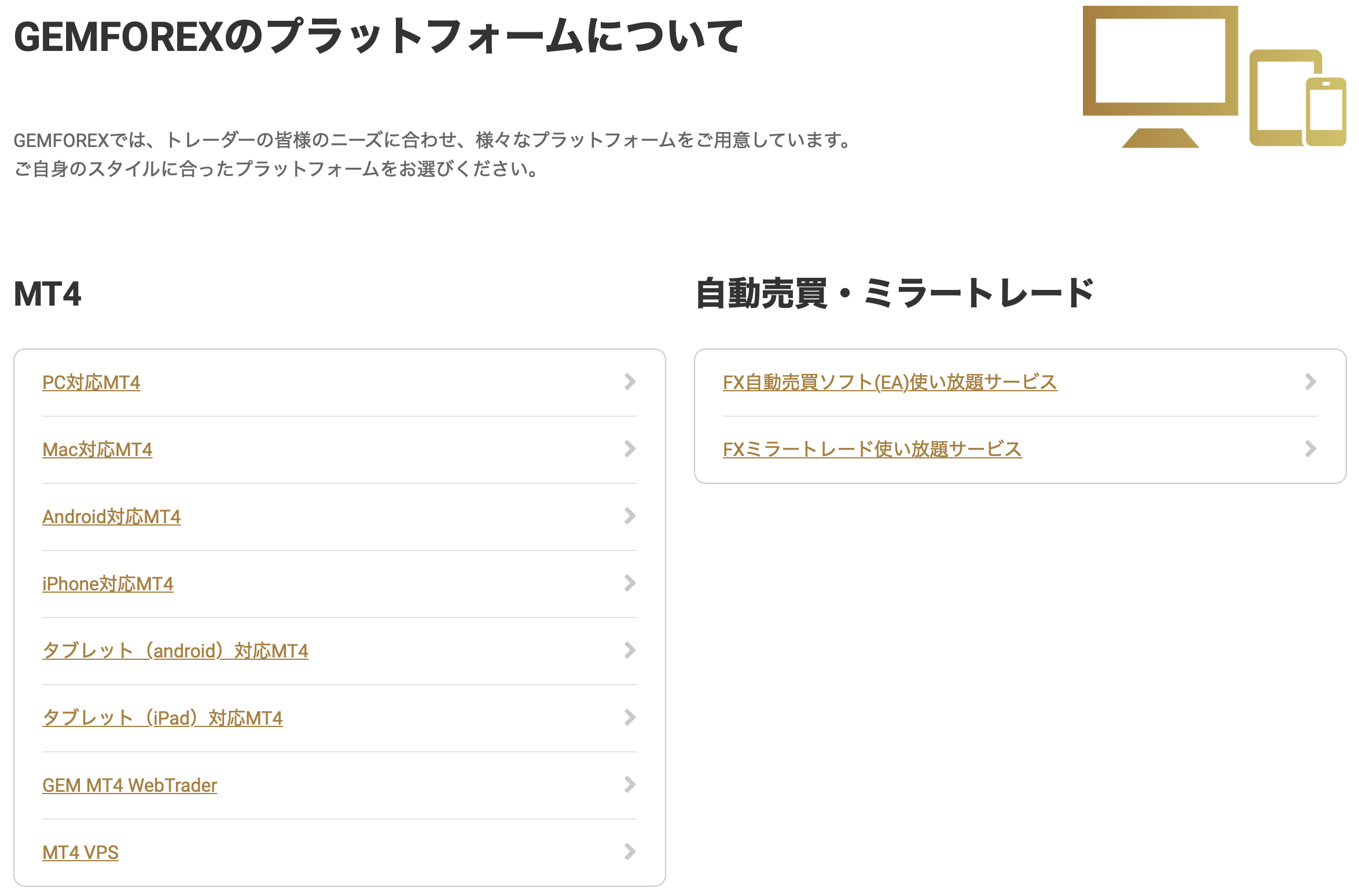Click chevron beside タブレット(android)対応MT4
Image resolution: width=1359 pixels, height=896 pixels.
point(630,650)
